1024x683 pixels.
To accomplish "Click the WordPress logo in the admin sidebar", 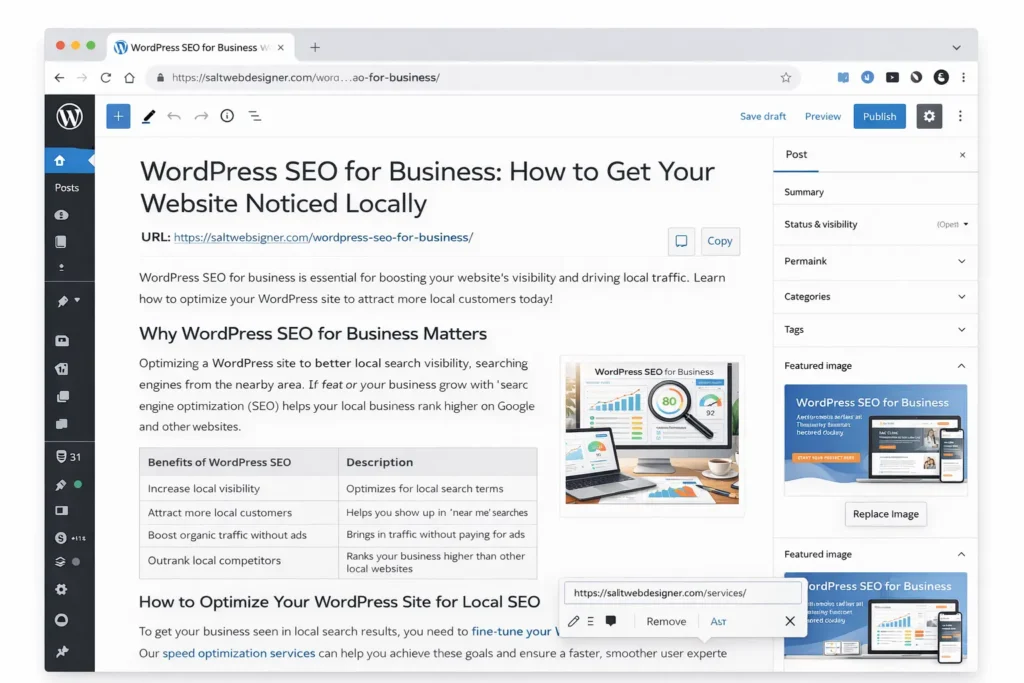I will tap(69, 117).
